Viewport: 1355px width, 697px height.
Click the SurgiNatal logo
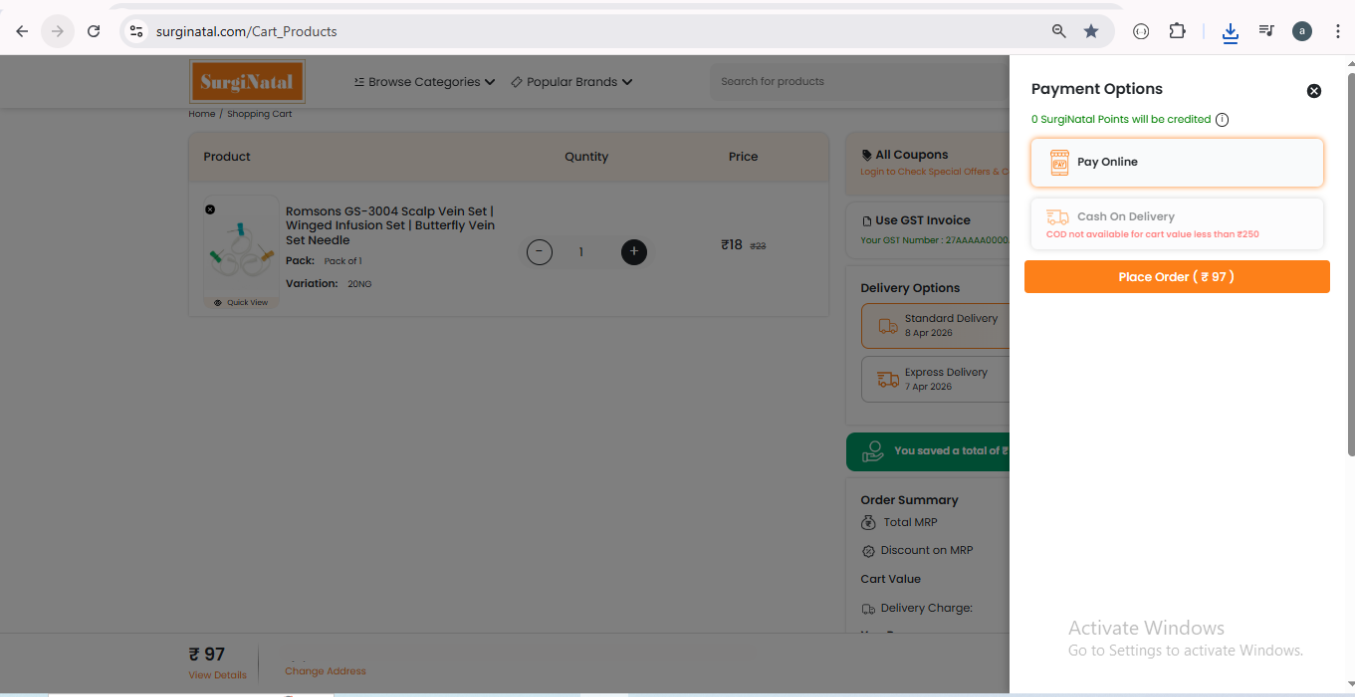(247, 82)
